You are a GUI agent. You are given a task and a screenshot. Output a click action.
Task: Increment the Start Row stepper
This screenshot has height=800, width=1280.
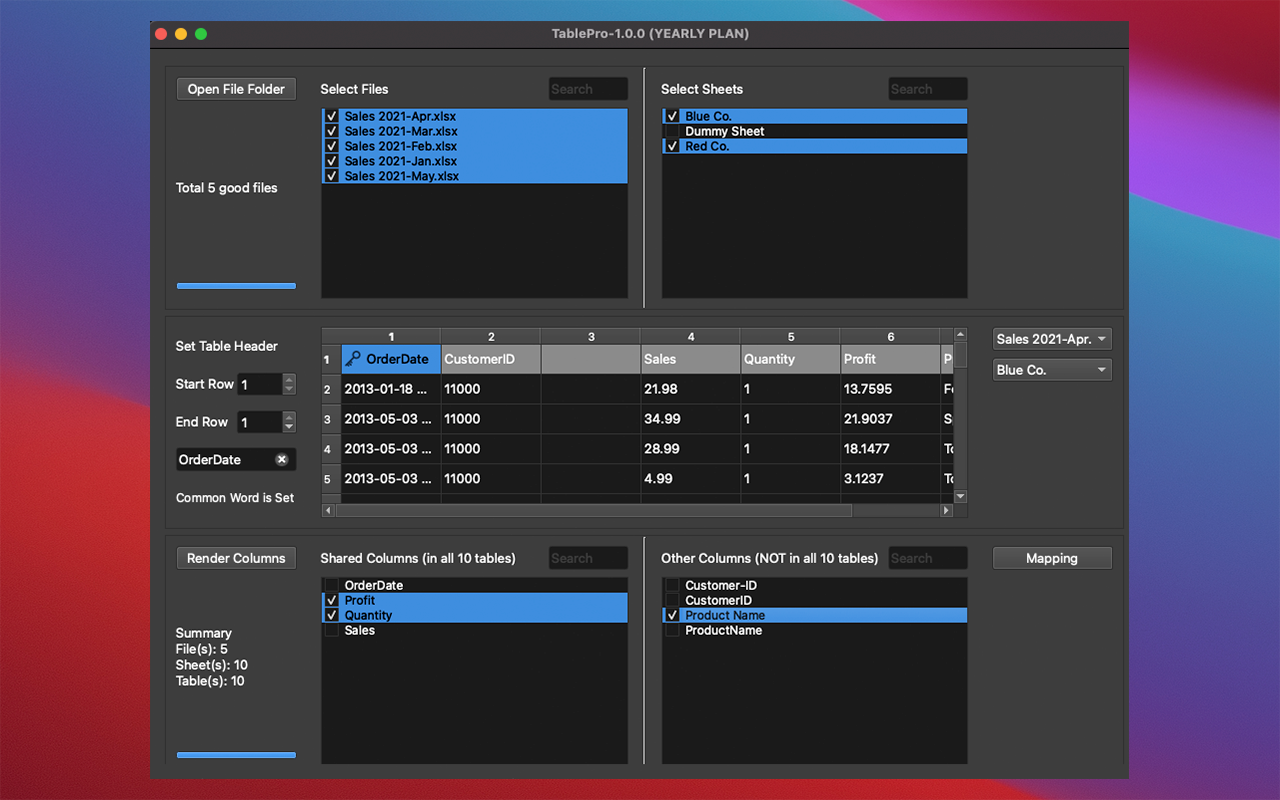click(x=289, y=379)
